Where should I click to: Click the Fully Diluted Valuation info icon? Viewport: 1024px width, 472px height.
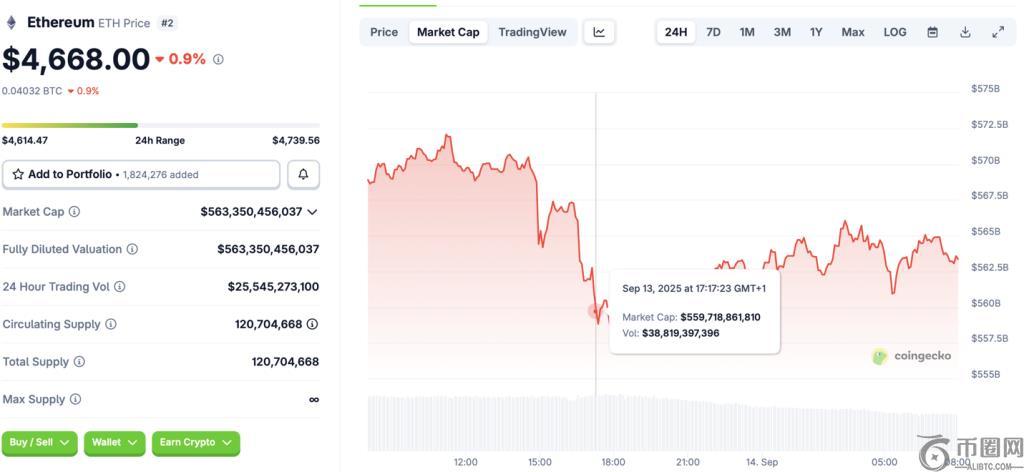(132, 249)
